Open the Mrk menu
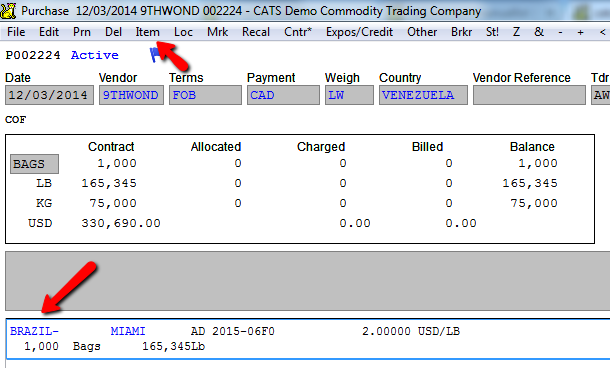610x368 pixels. [x=217, y=32]
